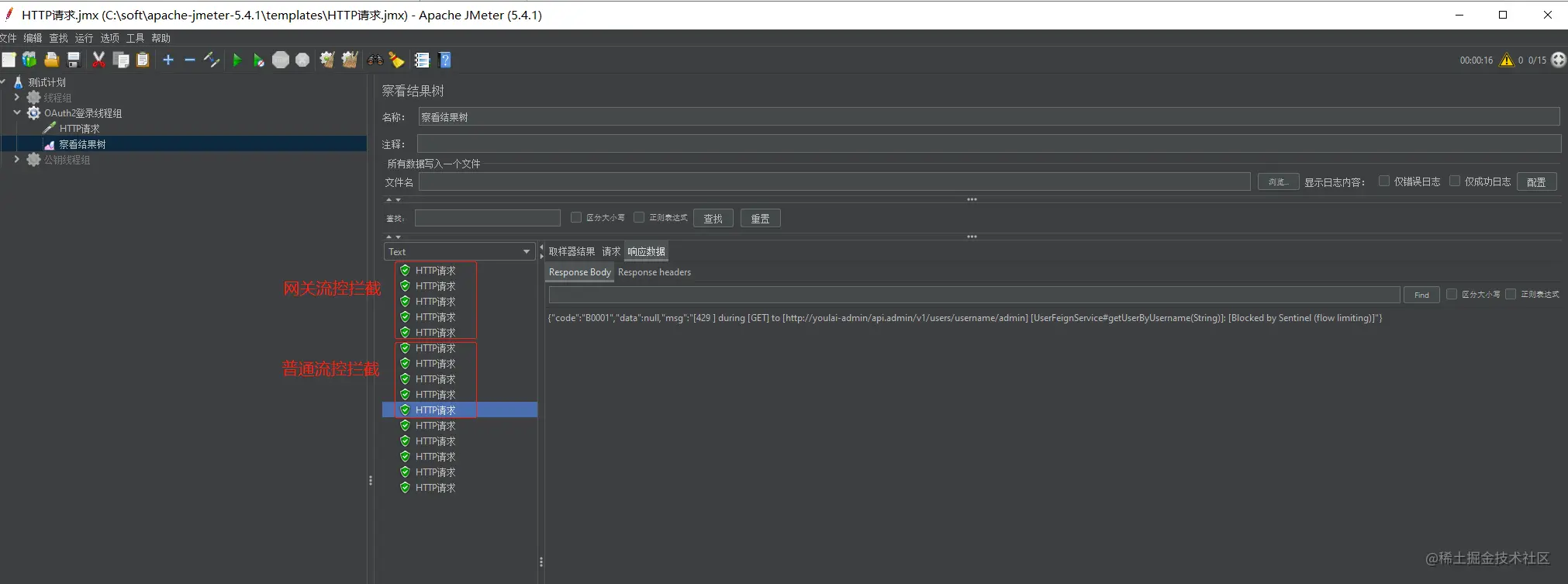1568x584 pixels.
Task: Enable the 仅成功日志 checkbox
Action: pos(1455,181)
